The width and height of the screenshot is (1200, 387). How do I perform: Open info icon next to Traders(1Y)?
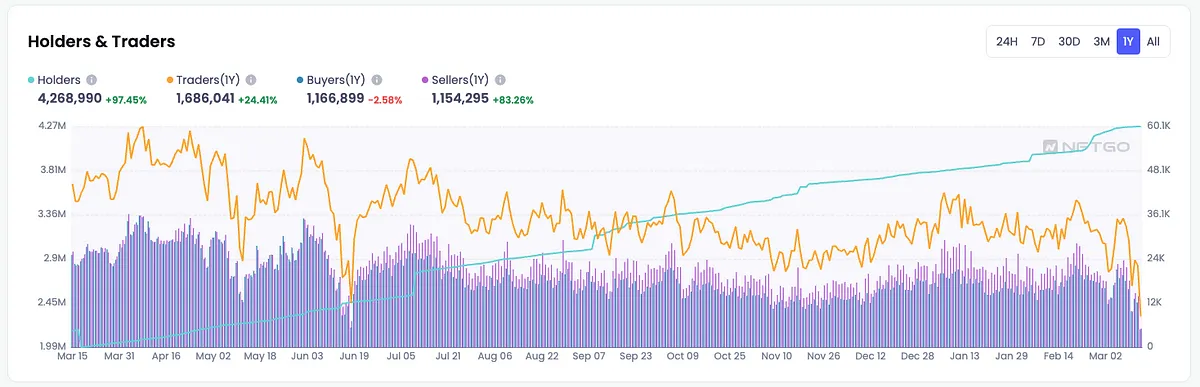click(251, 80)
